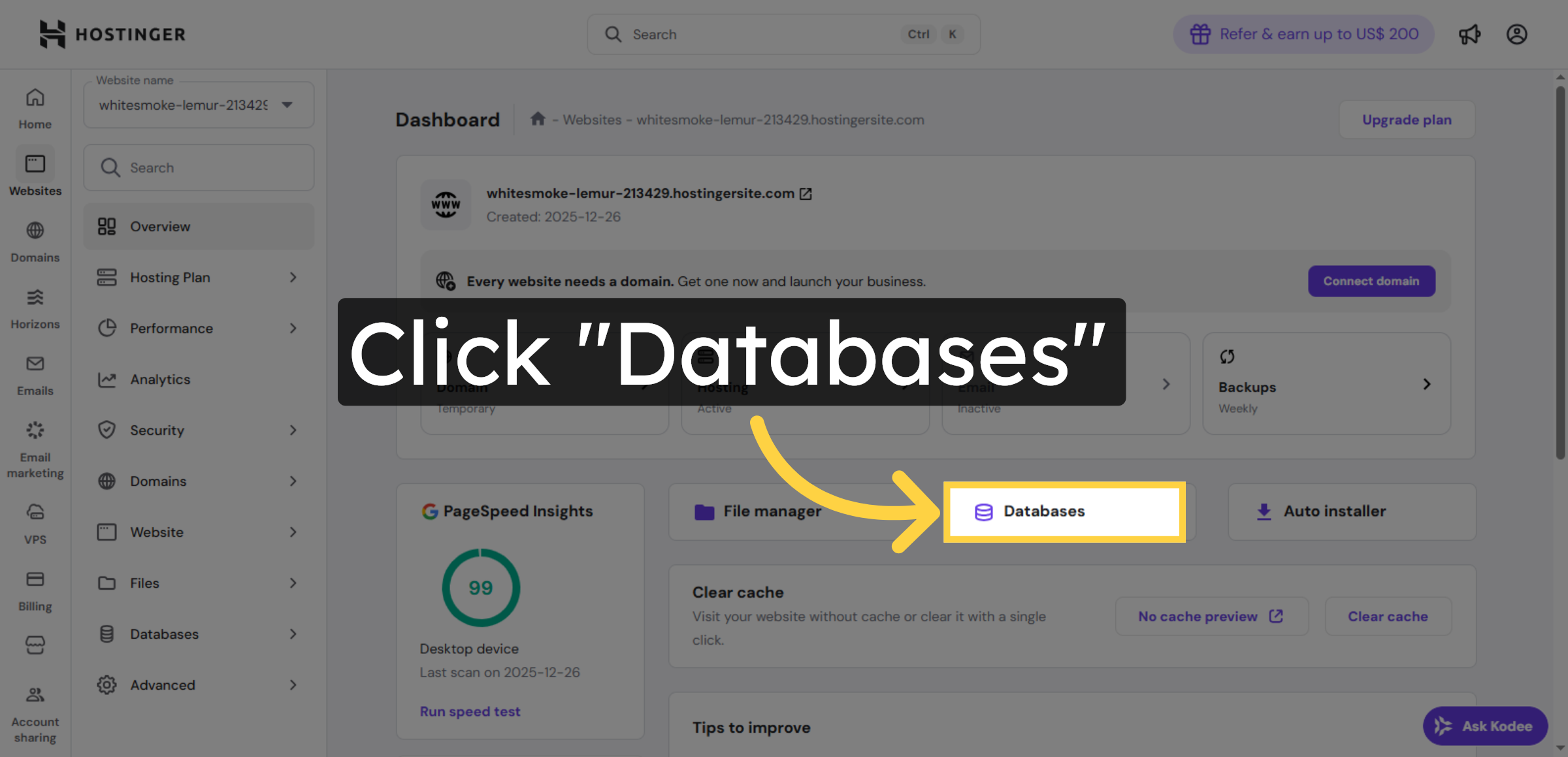Image resolution: width=1568 pixels, height=757 pixels.
Task: Open Databases from the sidebar menu
Action: [x=198, y=634]
